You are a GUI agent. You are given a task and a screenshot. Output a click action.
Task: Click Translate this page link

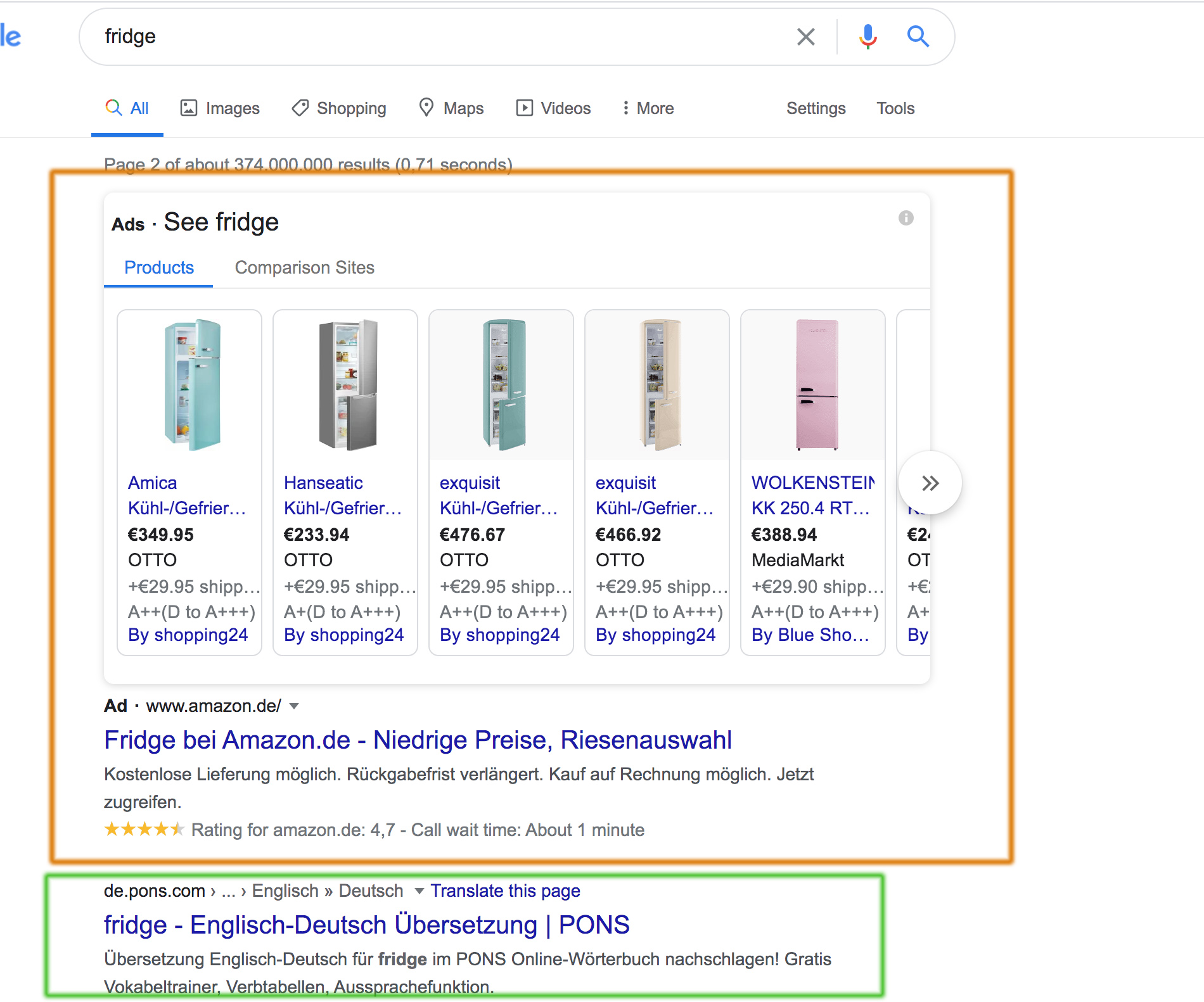pos(505,891)
